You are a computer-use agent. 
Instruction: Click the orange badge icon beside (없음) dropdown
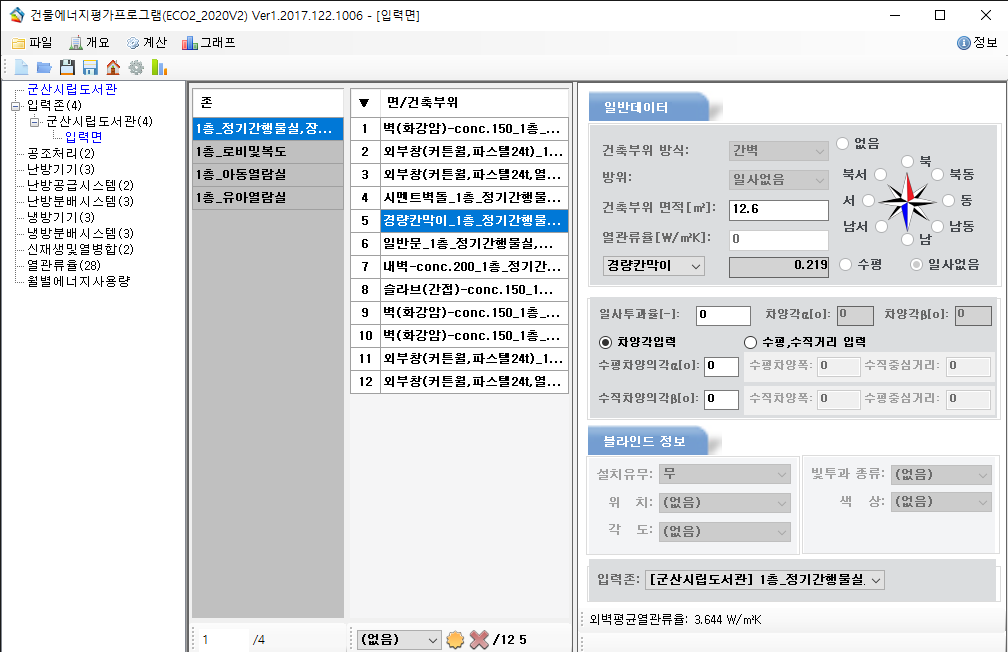(455, 639)
